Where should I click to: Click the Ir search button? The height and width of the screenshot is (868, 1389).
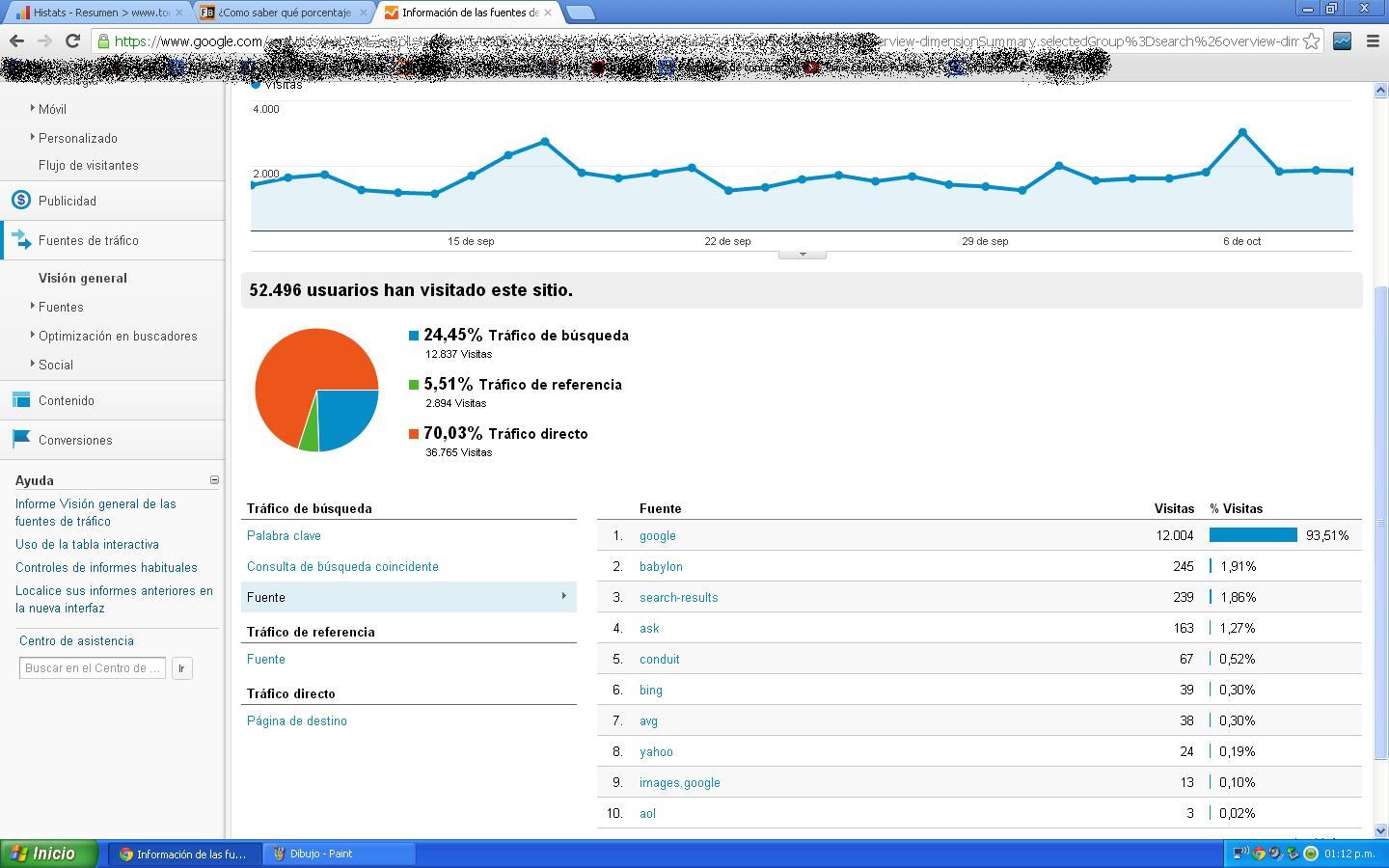click(181, 667)
